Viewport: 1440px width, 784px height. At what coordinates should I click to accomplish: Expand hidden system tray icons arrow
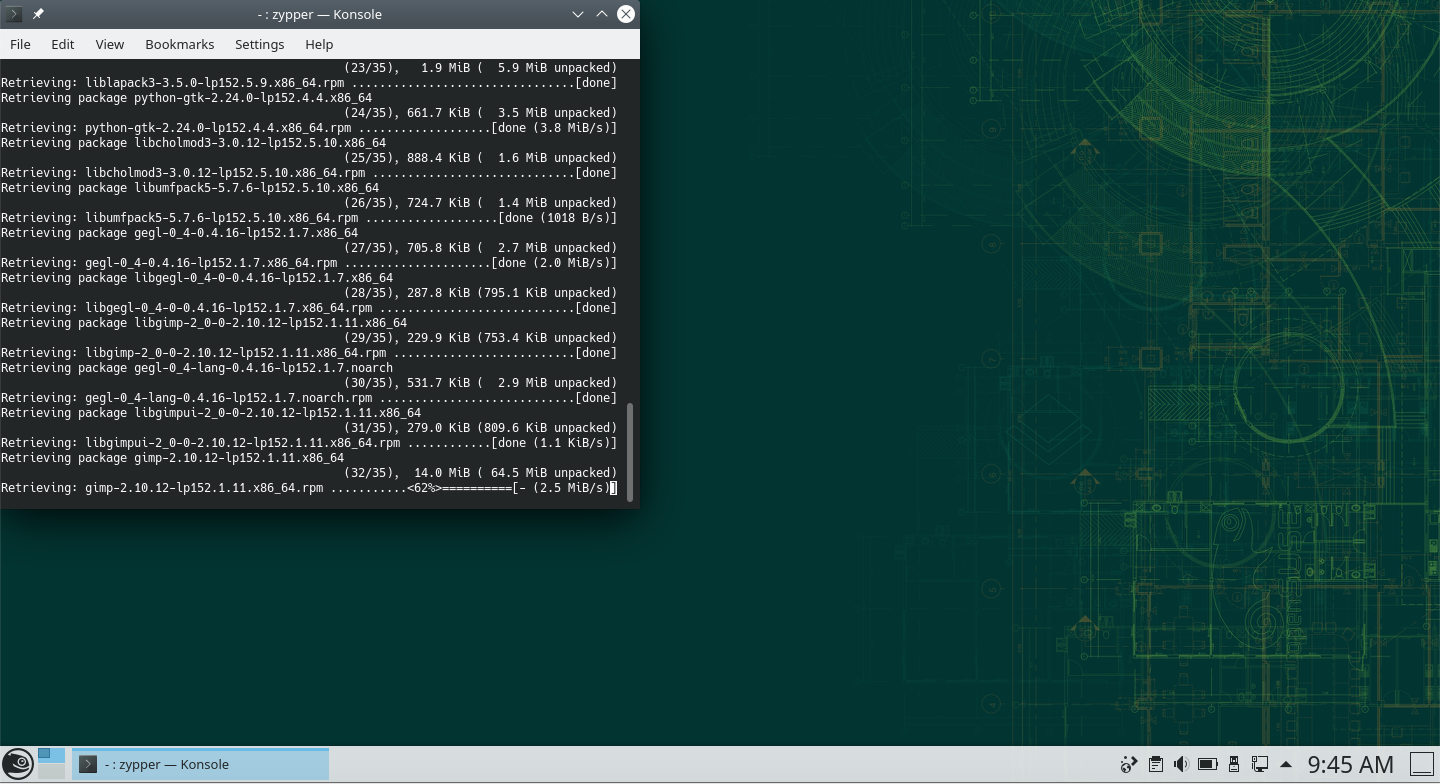tap(1286, 765)
